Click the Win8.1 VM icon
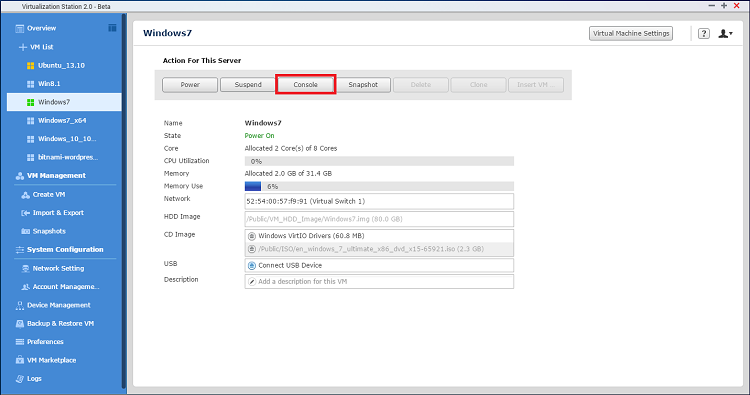Image resolution: width=750 pixels, height=395 pixels. 31,84
